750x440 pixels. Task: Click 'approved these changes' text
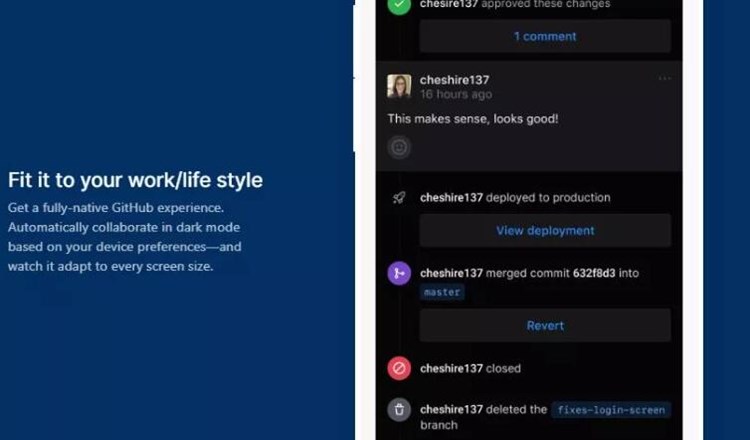pyautogui.click(x=546, y=4)
